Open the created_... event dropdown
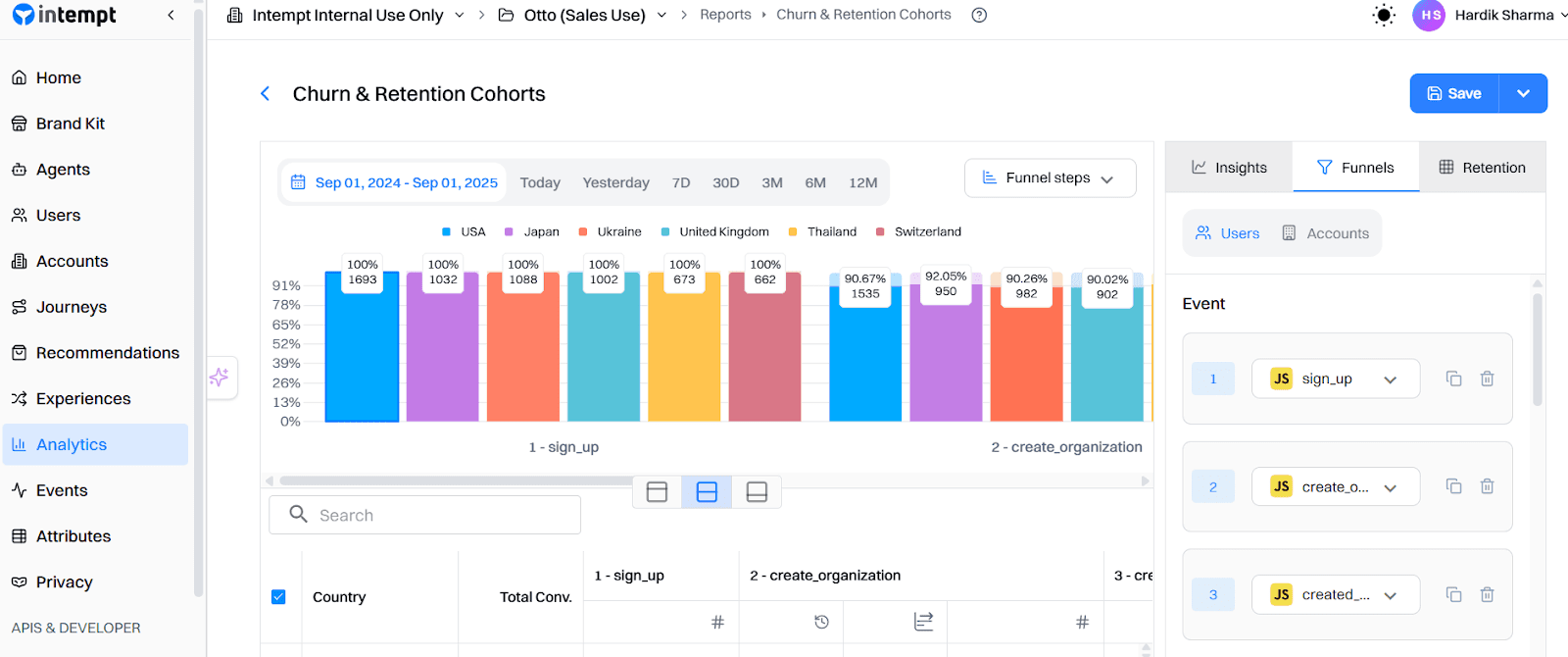Viewport: 1568px width, 657px height. pyautogui.click(x=1335, y=594)
